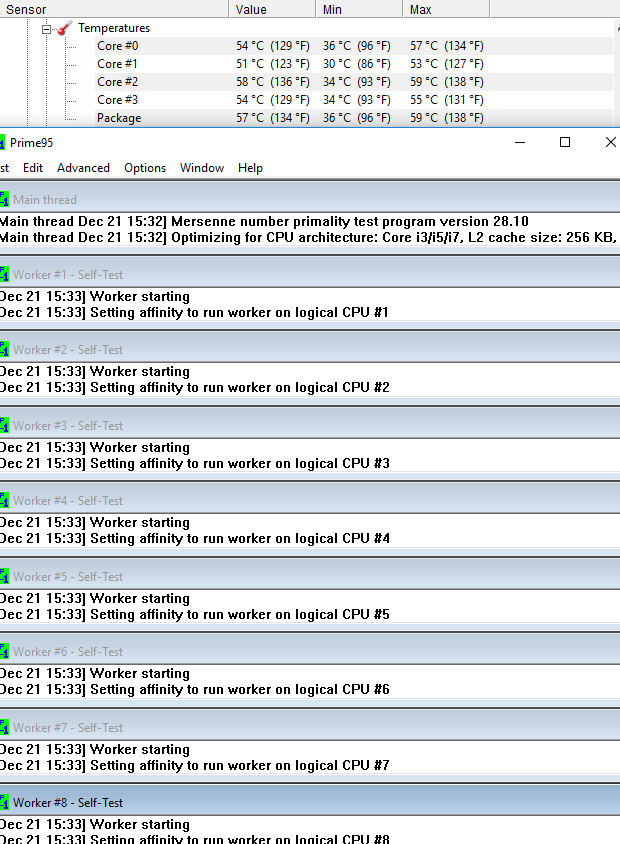Collapse the Temperatures tree node

tap(47, 29)
